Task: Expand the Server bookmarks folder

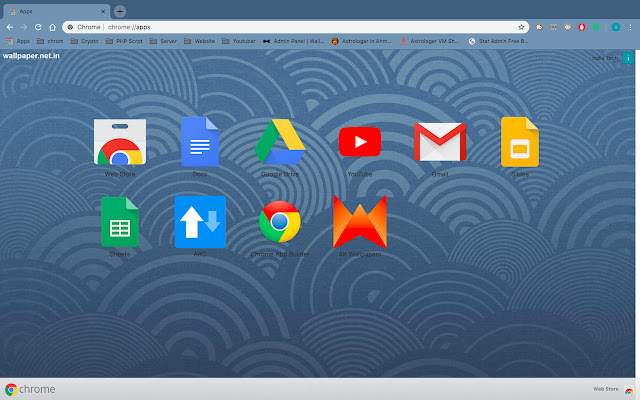Action: point(163,41)
